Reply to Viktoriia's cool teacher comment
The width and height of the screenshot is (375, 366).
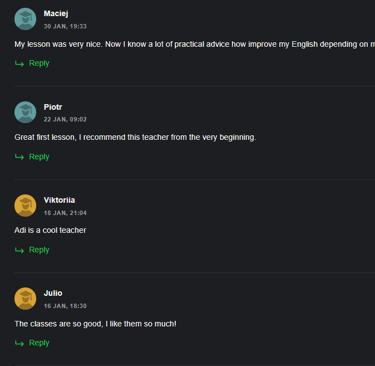click(x=39, y=250)
